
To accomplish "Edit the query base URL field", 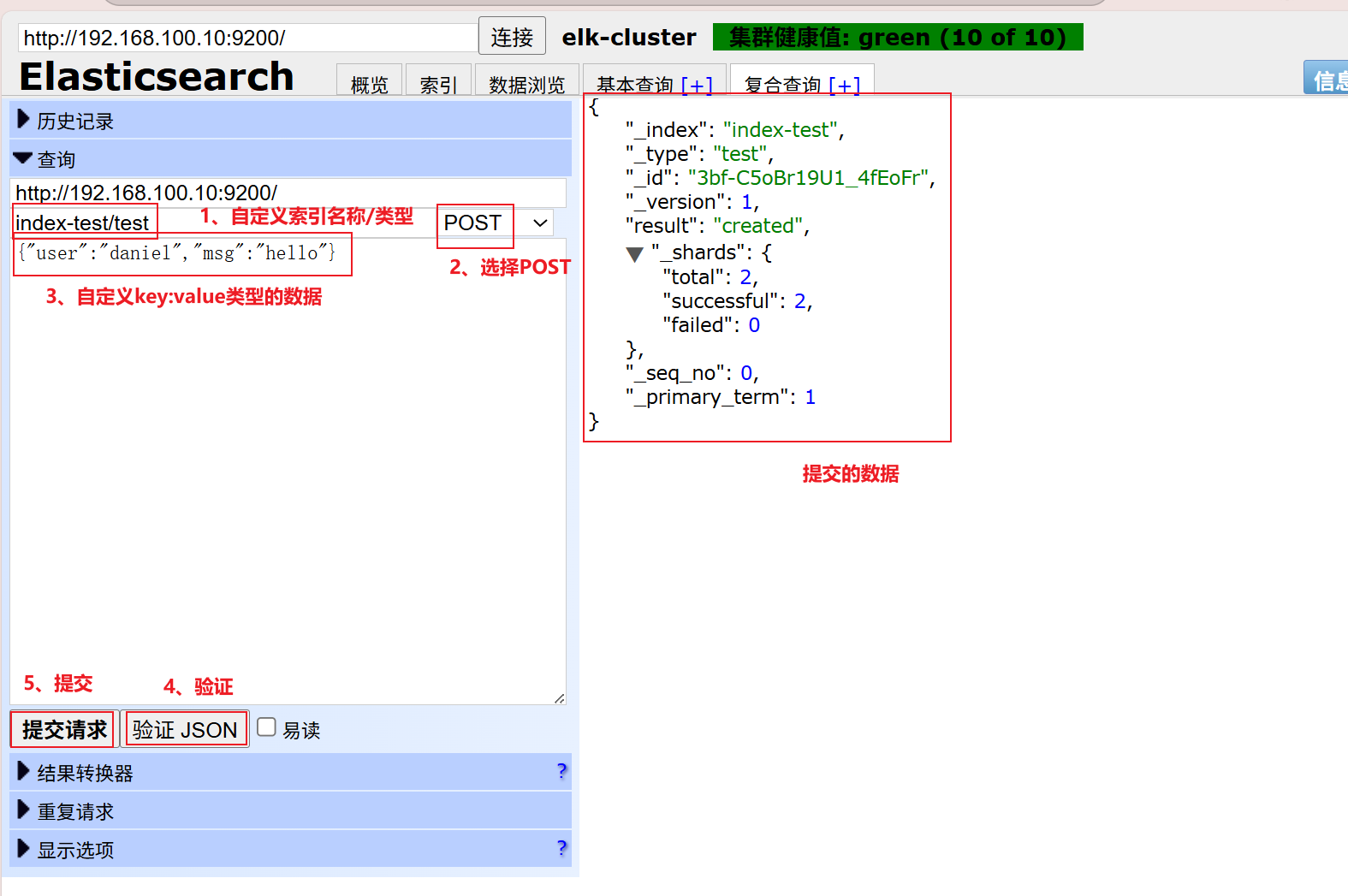I will 288,193.
